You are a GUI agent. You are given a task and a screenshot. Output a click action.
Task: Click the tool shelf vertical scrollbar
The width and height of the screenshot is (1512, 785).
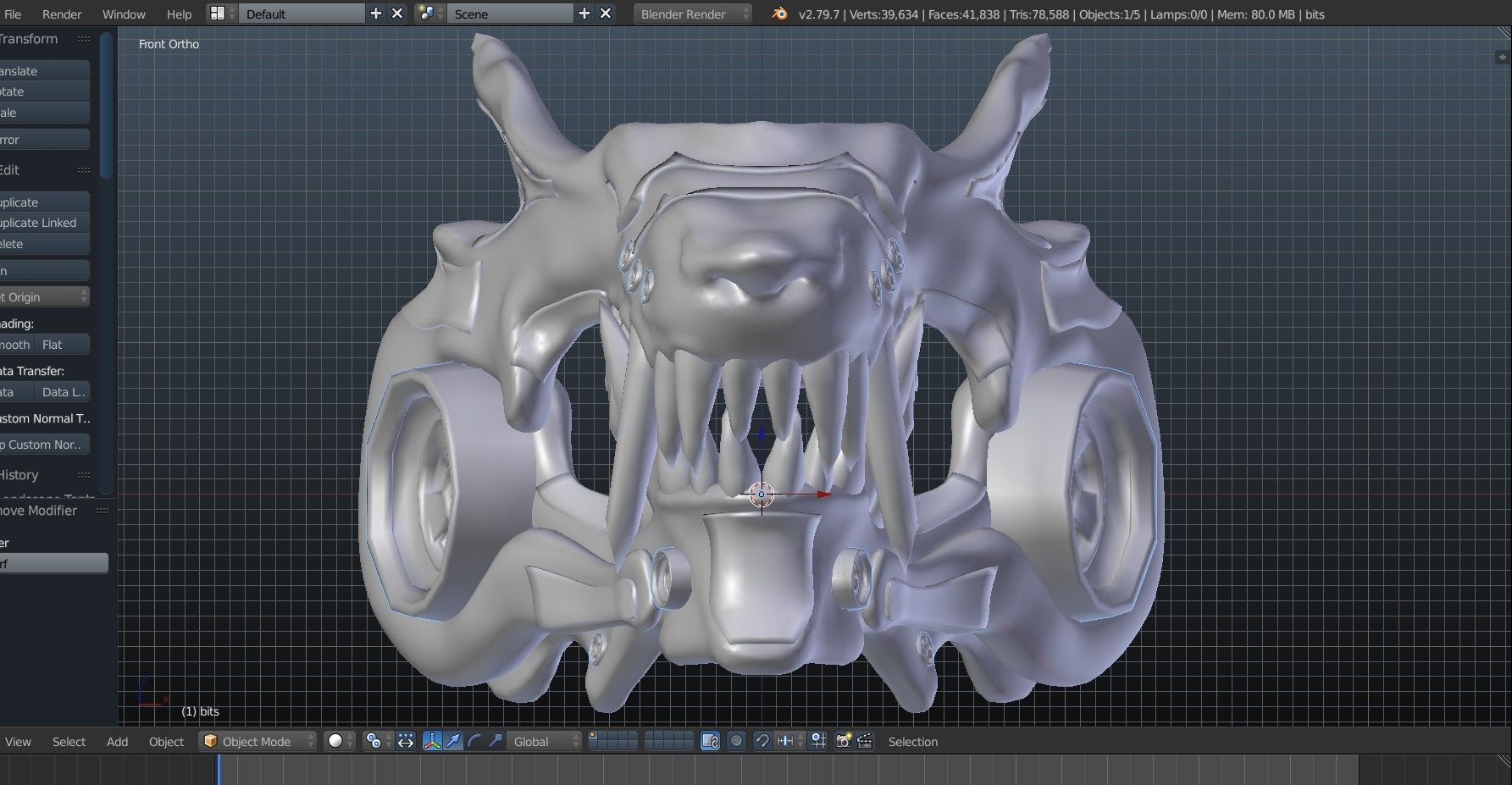tap(106, 105)
